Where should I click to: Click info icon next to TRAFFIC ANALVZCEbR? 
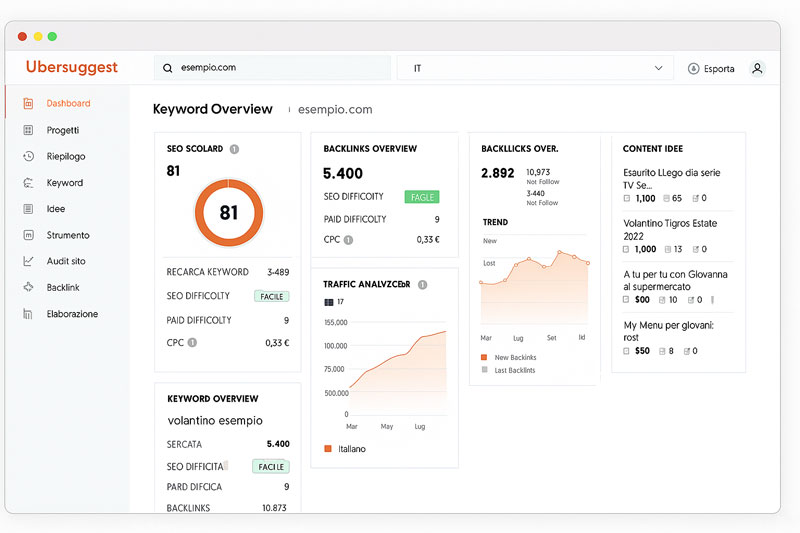tap(422, 285)
